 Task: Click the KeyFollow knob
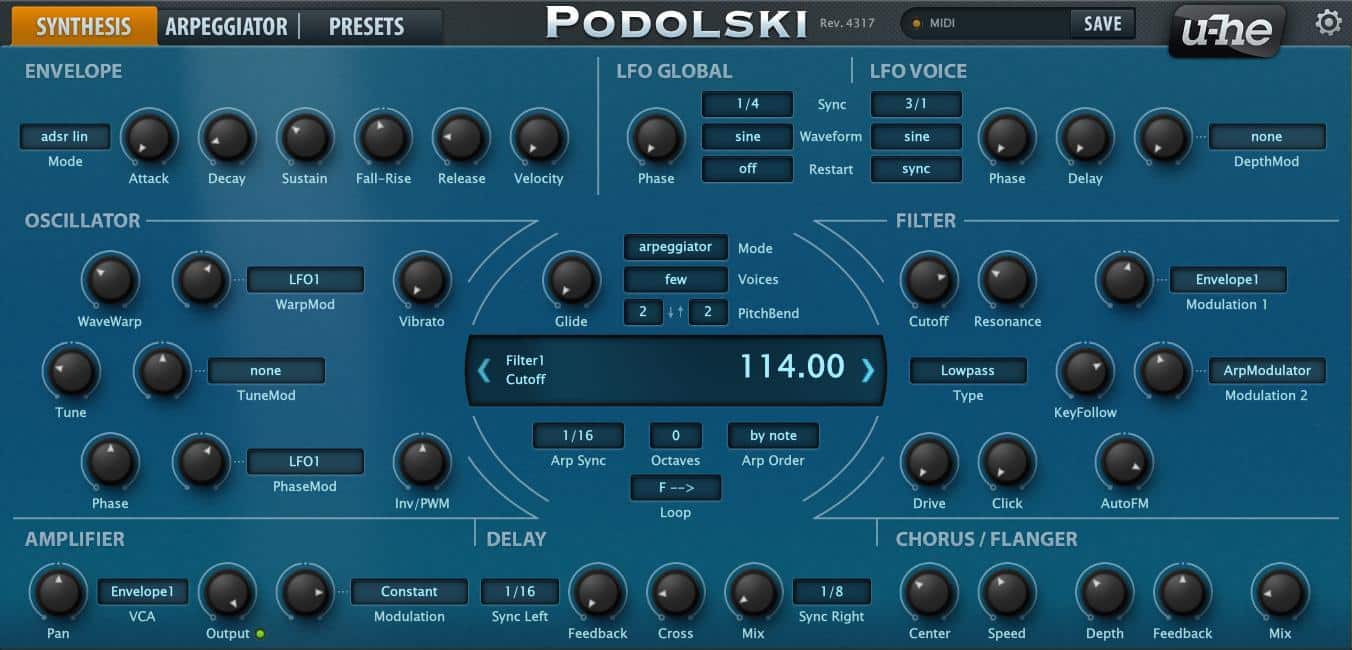[1085, 371]
